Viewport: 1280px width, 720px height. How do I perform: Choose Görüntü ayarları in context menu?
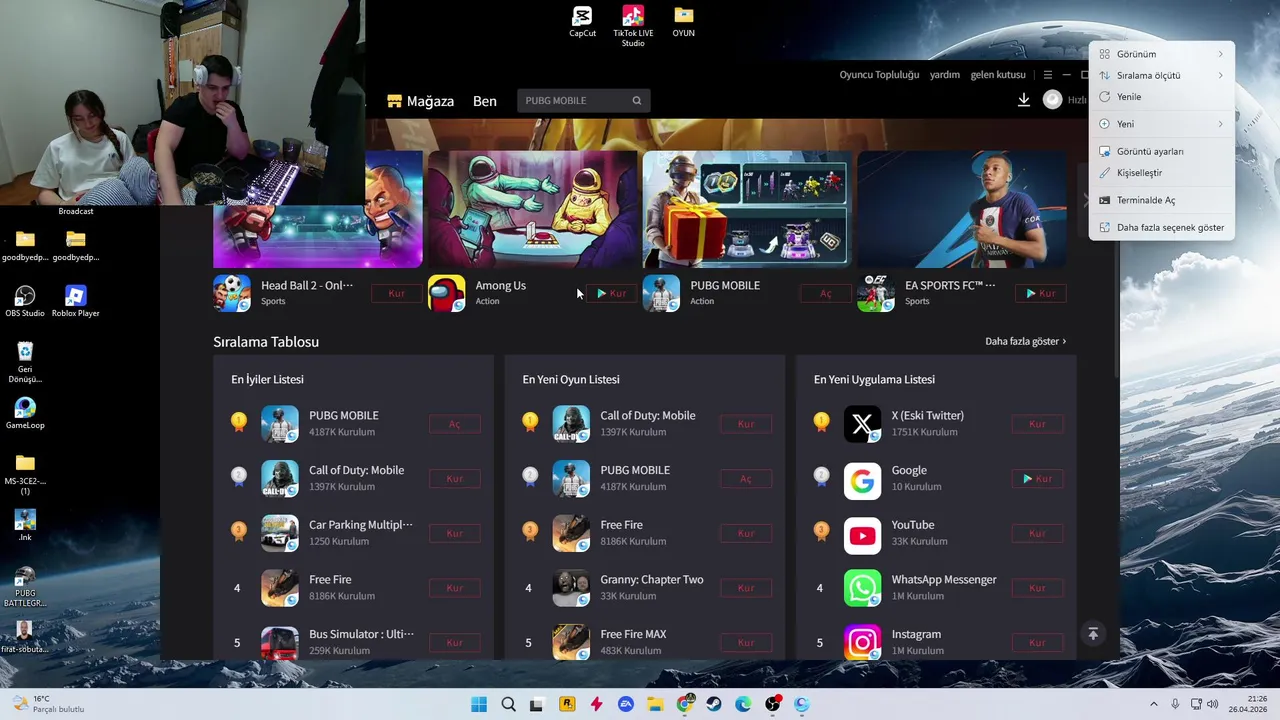point(1162,151)
